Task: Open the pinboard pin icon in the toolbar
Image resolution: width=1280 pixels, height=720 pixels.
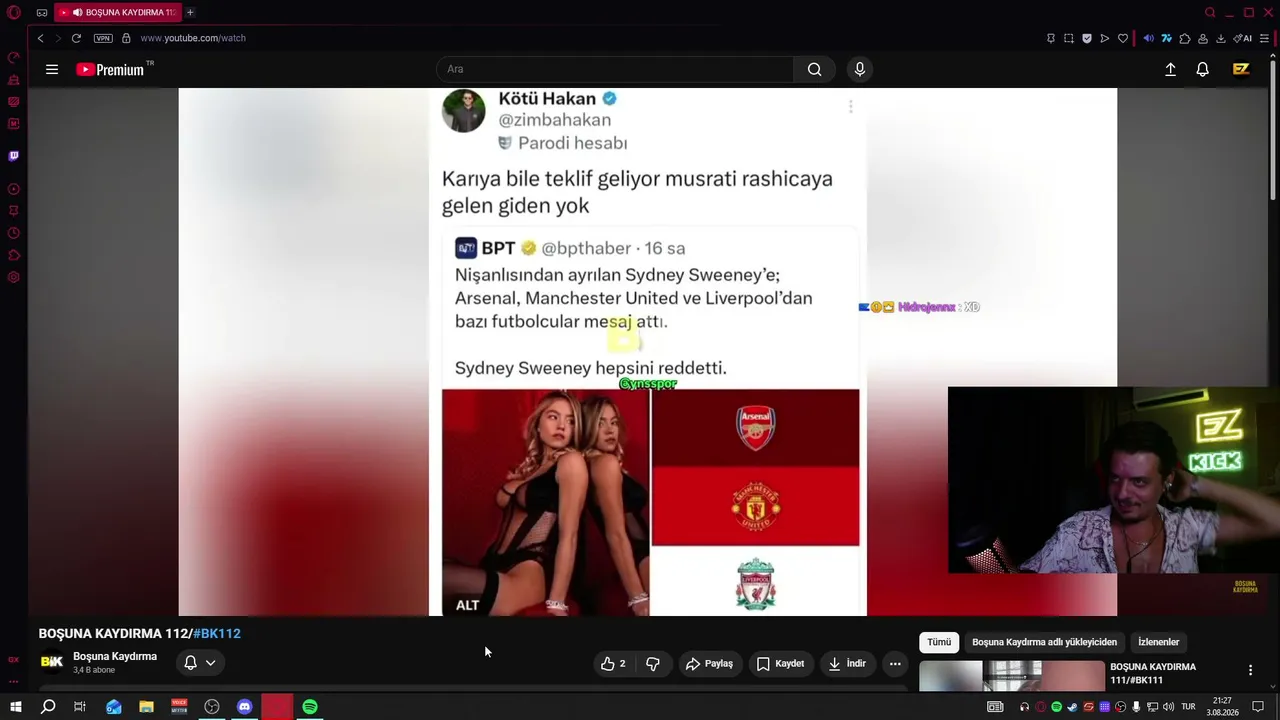Action: (1051, 38)
